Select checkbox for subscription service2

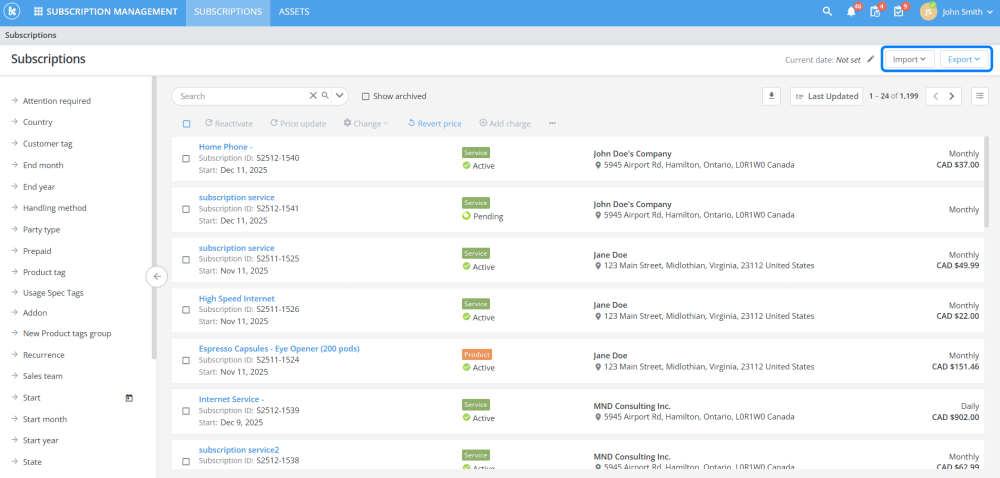click(x=186, y=461)
